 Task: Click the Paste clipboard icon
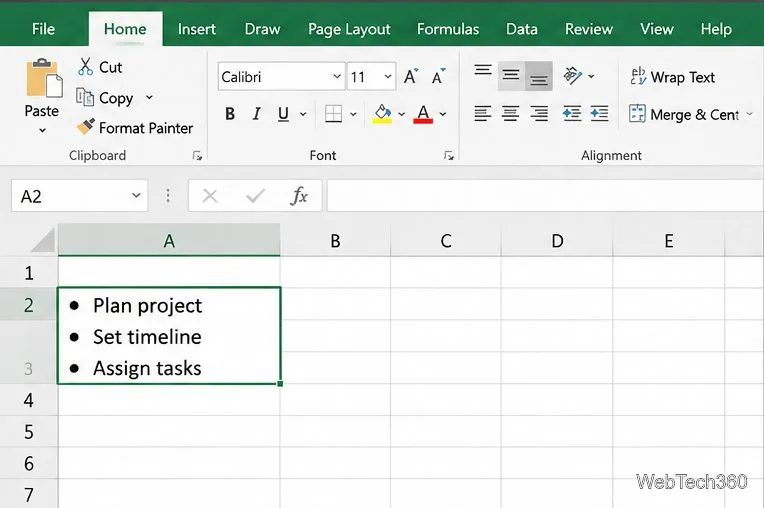coord(43,78)
